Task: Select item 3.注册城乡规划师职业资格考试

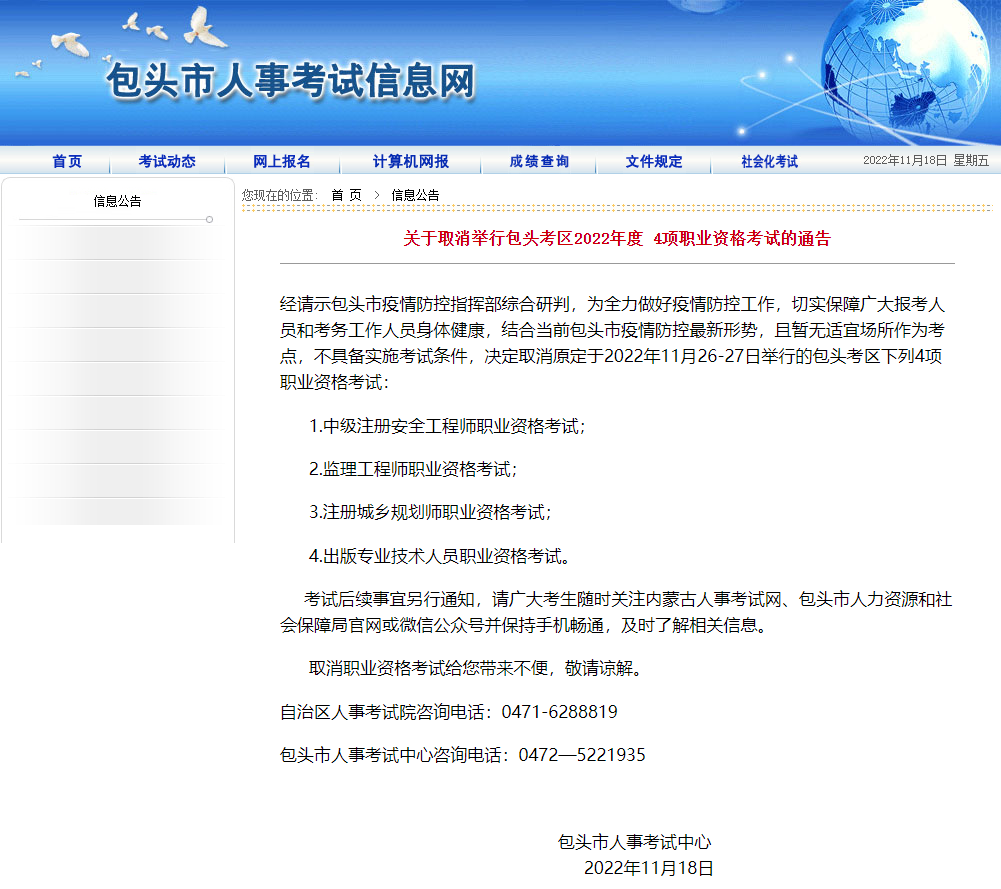Action: [430, 512]
